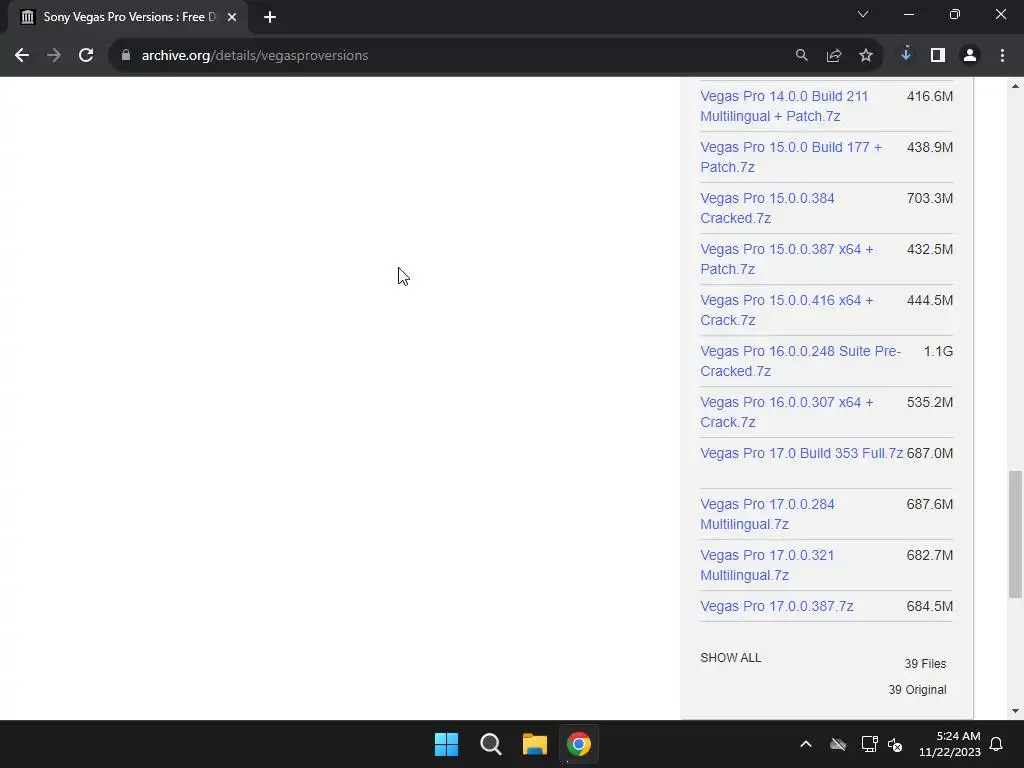
Task: Bookmark this tab with the star
Action: click(x=865, y=56)
